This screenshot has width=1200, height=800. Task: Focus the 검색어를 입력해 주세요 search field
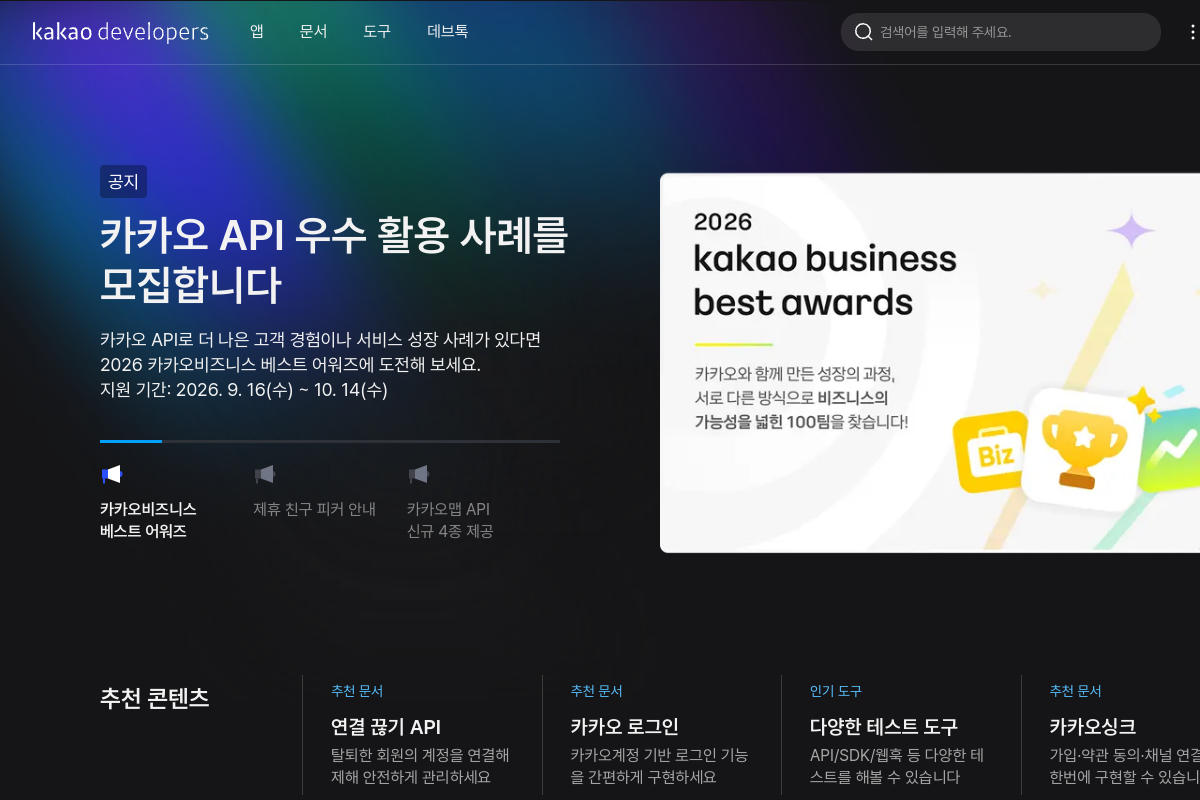[1000, 32]
